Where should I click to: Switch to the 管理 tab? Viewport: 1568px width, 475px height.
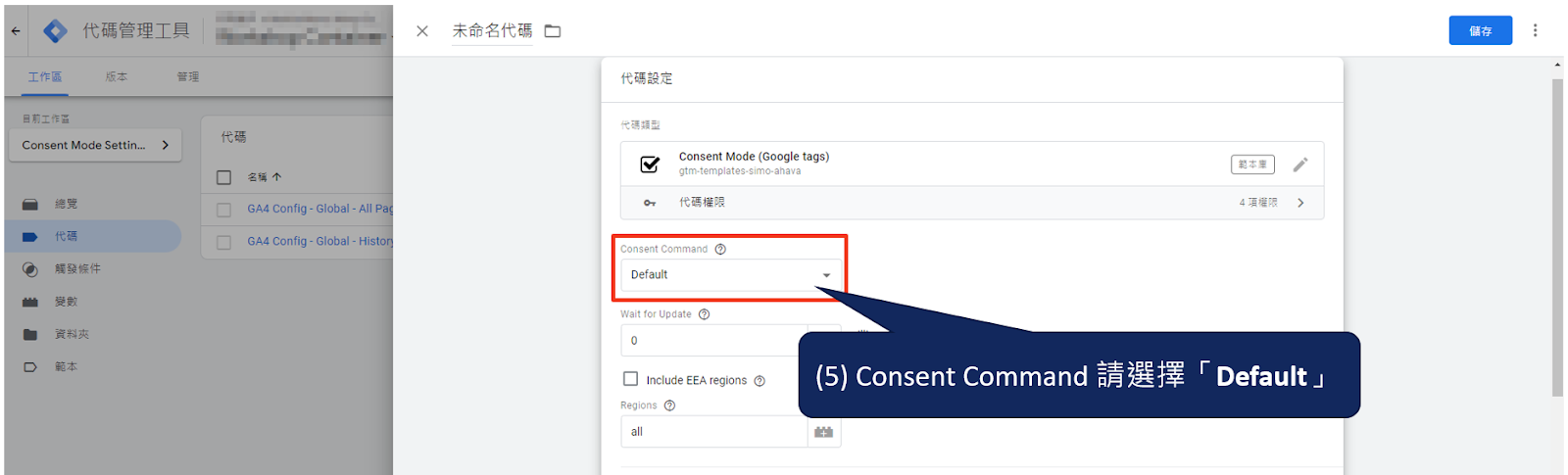click(x=188, y=76)
